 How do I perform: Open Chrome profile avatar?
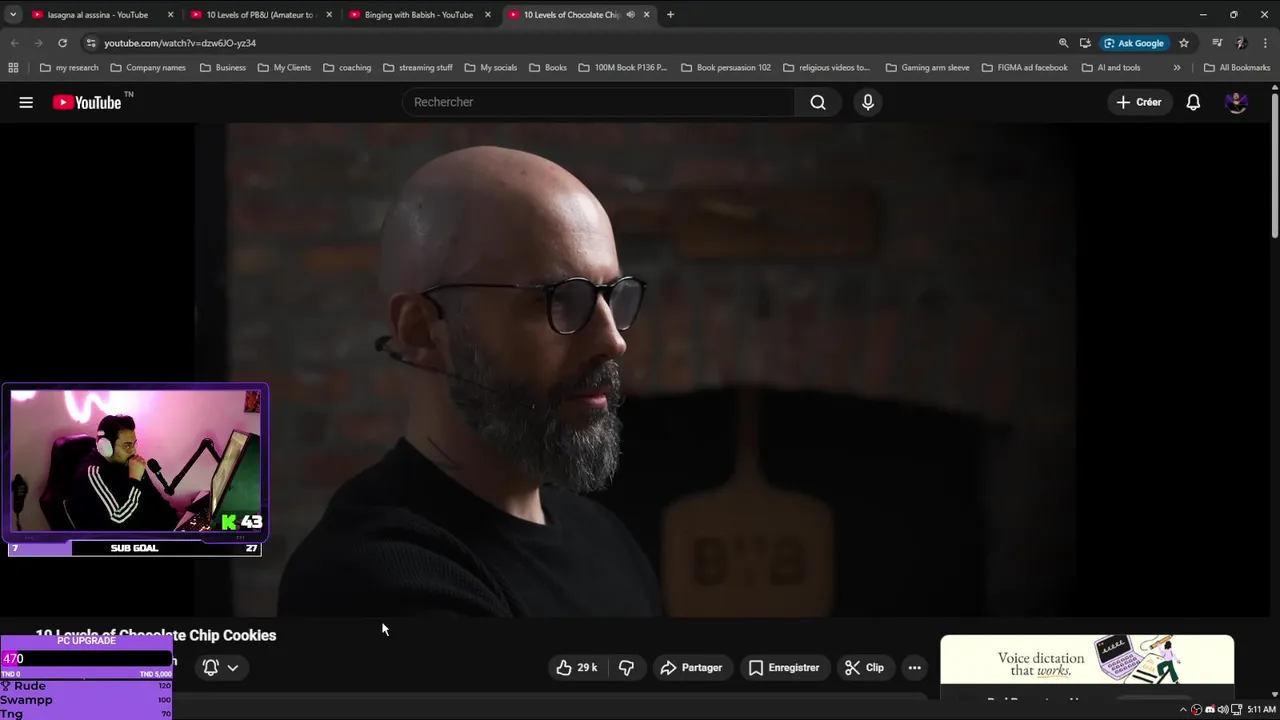[x=1241, y=43]
